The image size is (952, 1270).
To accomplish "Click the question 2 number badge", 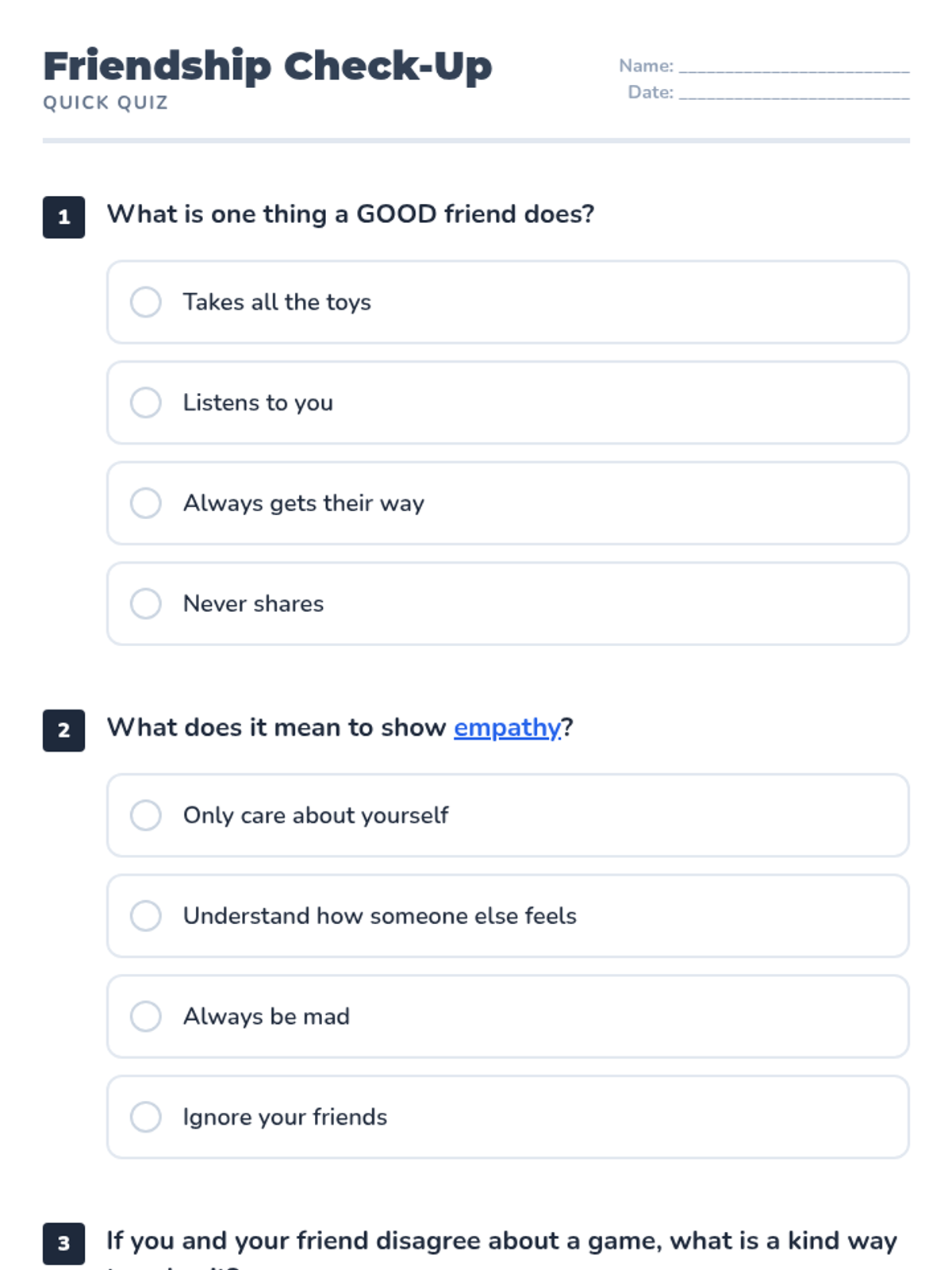I will [64, 730].
